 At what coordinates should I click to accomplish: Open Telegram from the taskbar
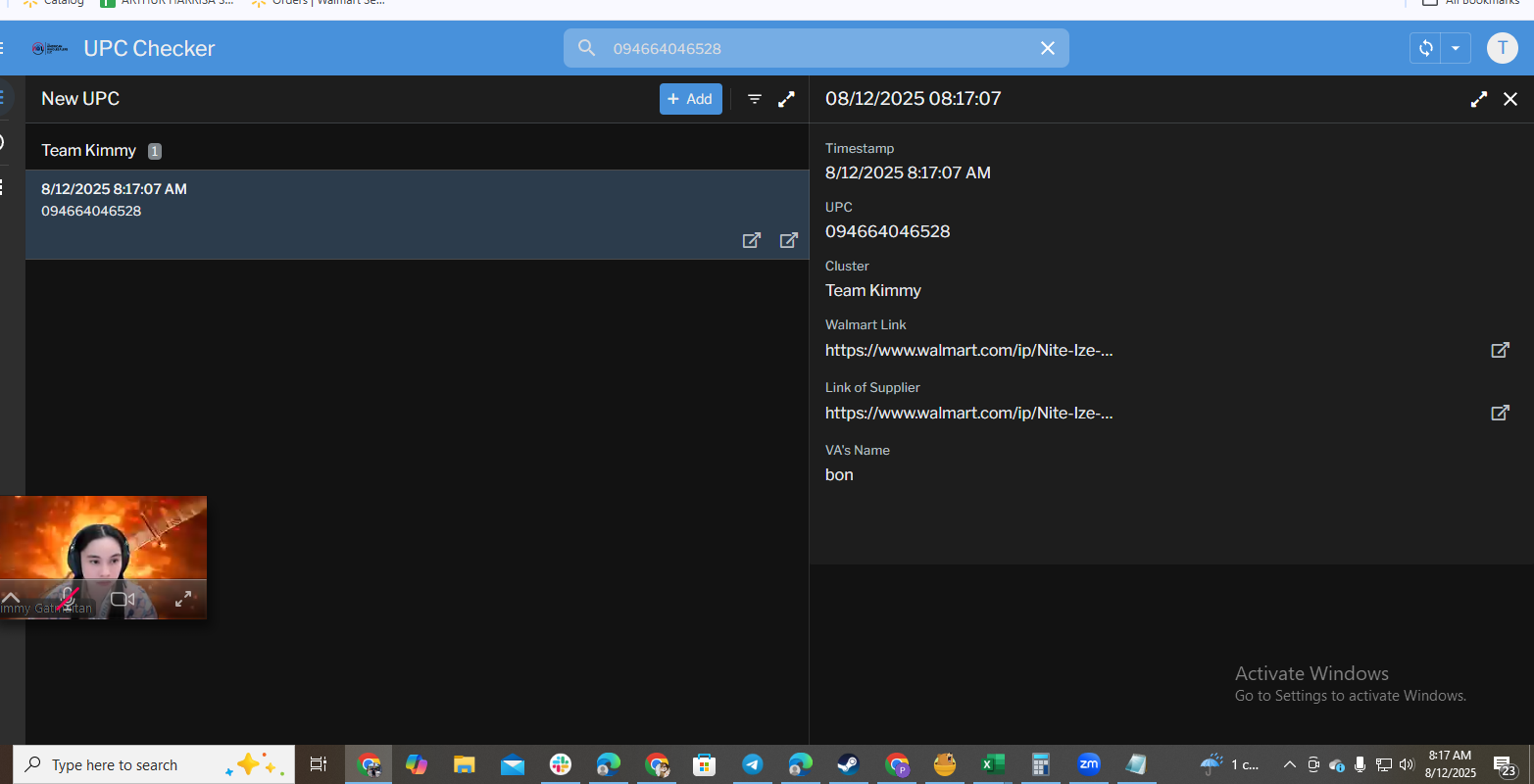pyautogui.click(x=752, y=764)
